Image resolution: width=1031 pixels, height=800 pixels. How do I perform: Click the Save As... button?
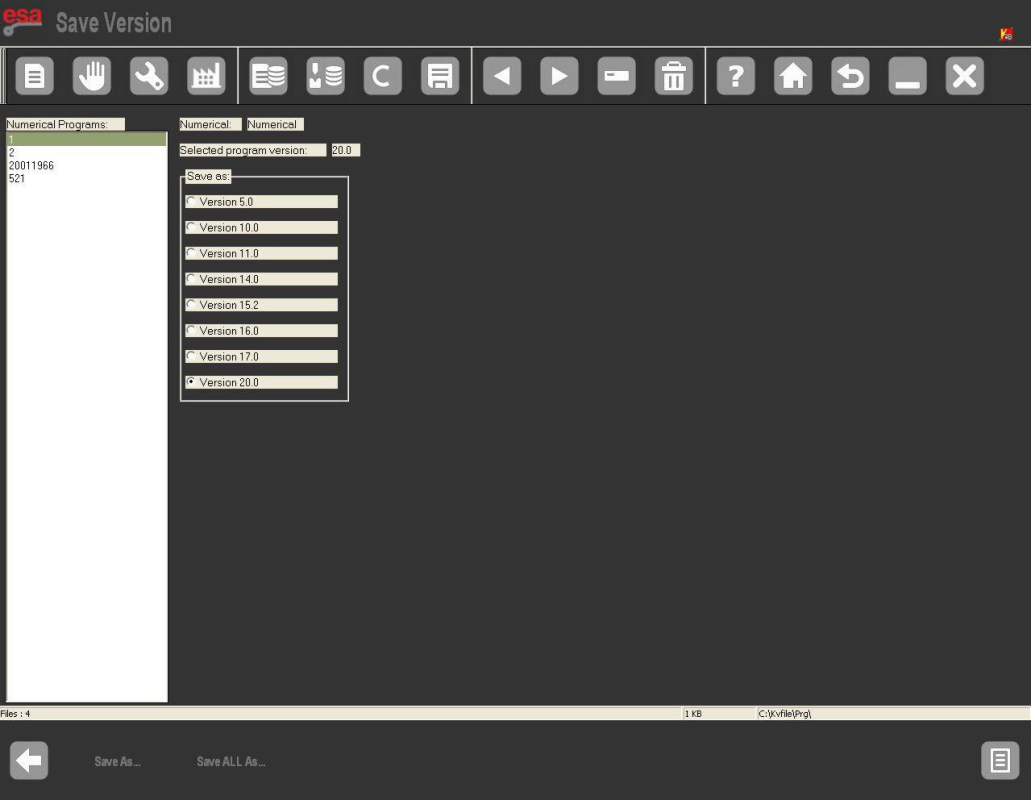(117, 762)
